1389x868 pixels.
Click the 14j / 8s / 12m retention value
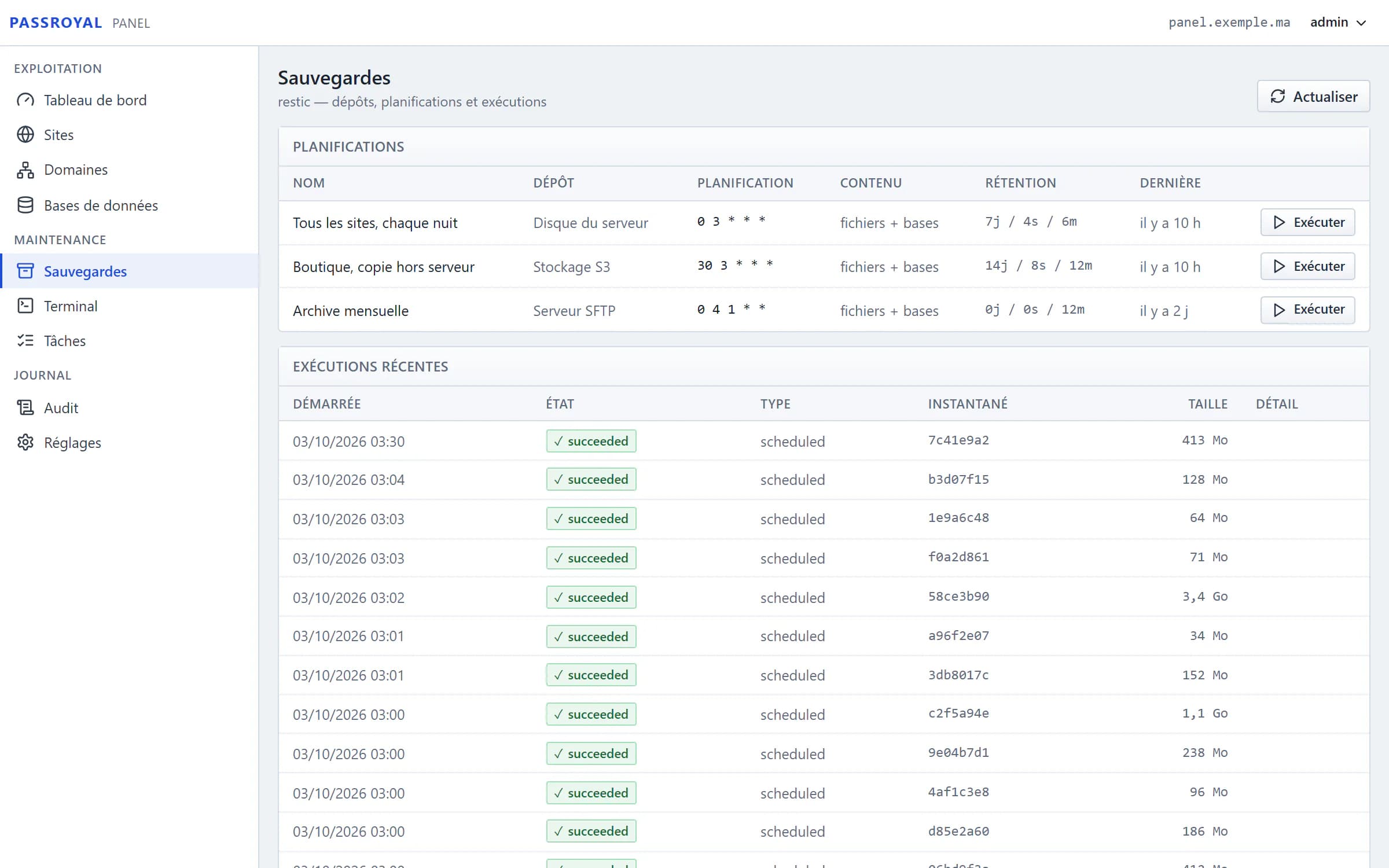coord(1039,266)
